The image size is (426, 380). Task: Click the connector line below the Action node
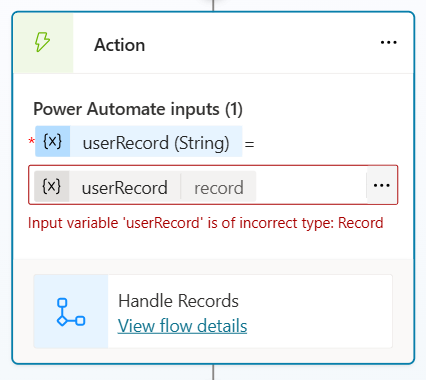coord(213,372)
